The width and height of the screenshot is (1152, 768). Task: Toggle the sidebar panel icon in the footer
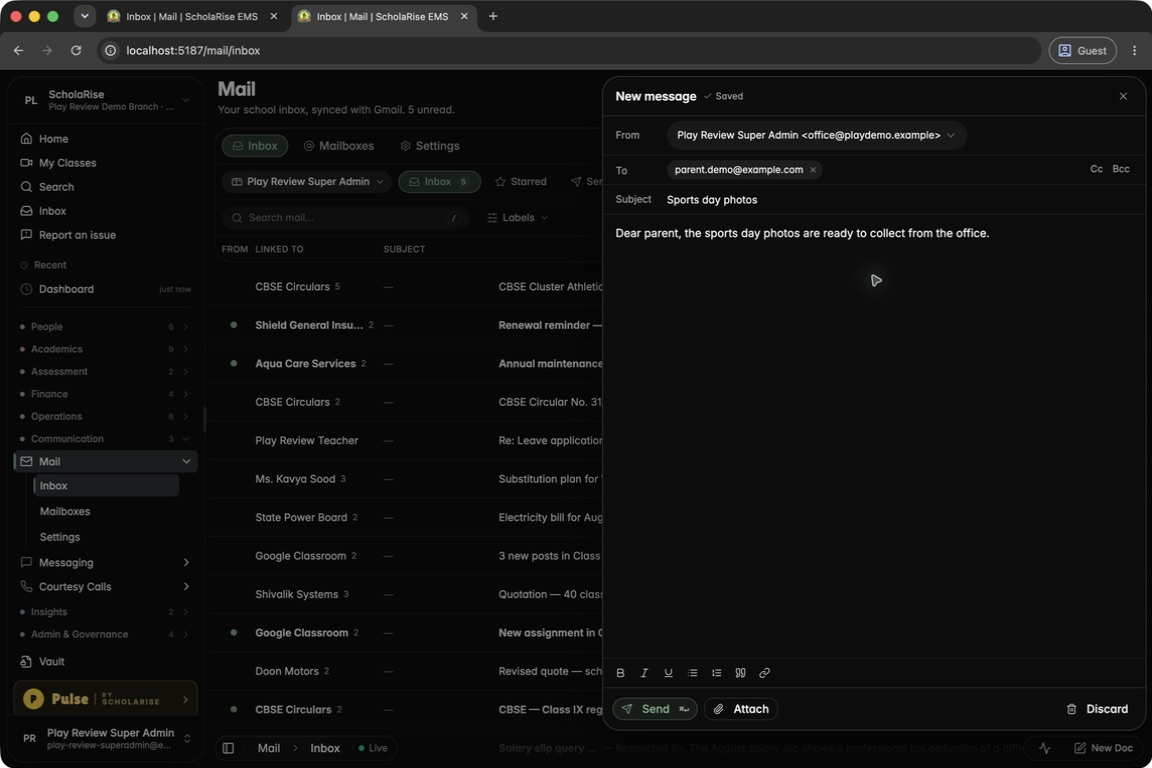click(228, 748)
